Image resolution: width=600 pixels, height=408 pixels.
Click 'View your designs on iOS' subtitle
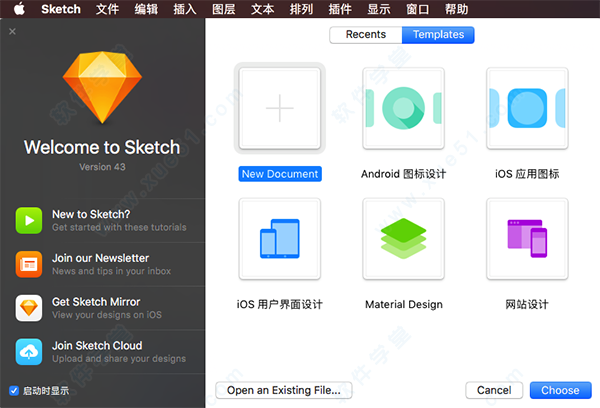click(107, 315)
